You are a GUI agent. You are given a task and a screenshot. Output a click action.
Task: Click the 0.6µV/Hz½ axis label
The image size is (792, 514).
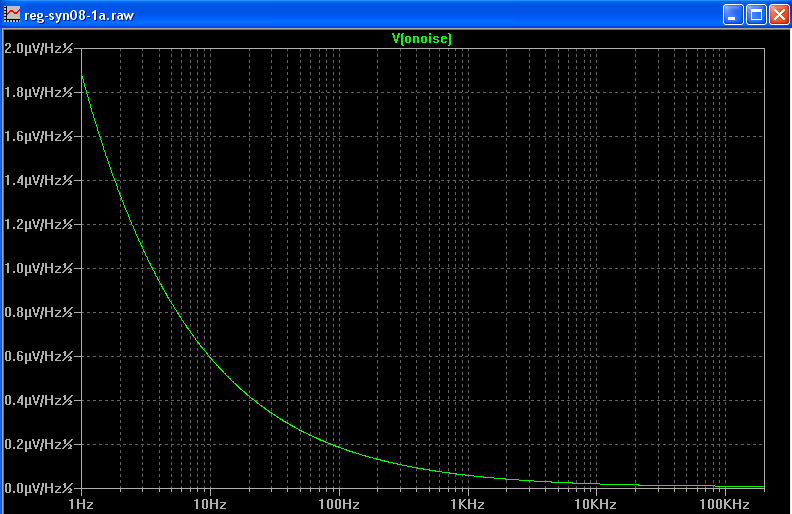click(38, 356)
